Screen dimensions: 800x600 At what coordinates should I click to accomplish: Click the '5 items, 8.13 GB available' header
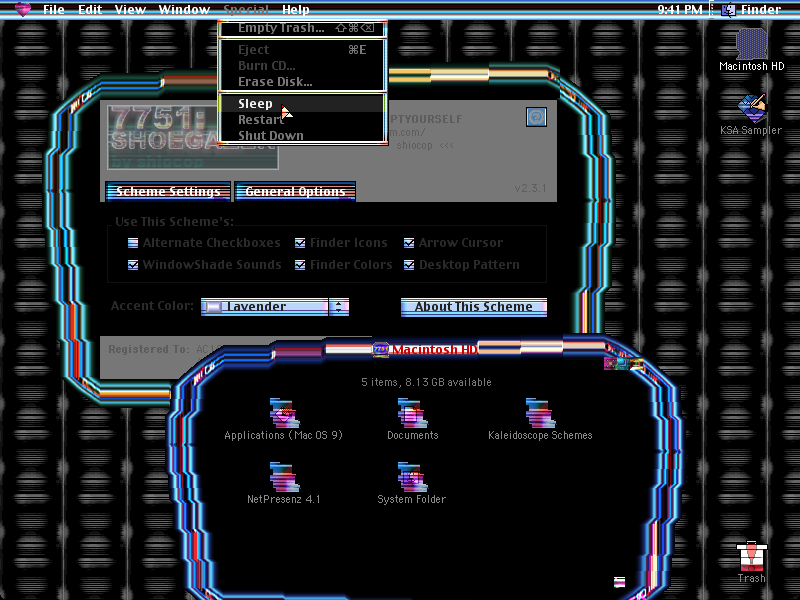[426, 382]
